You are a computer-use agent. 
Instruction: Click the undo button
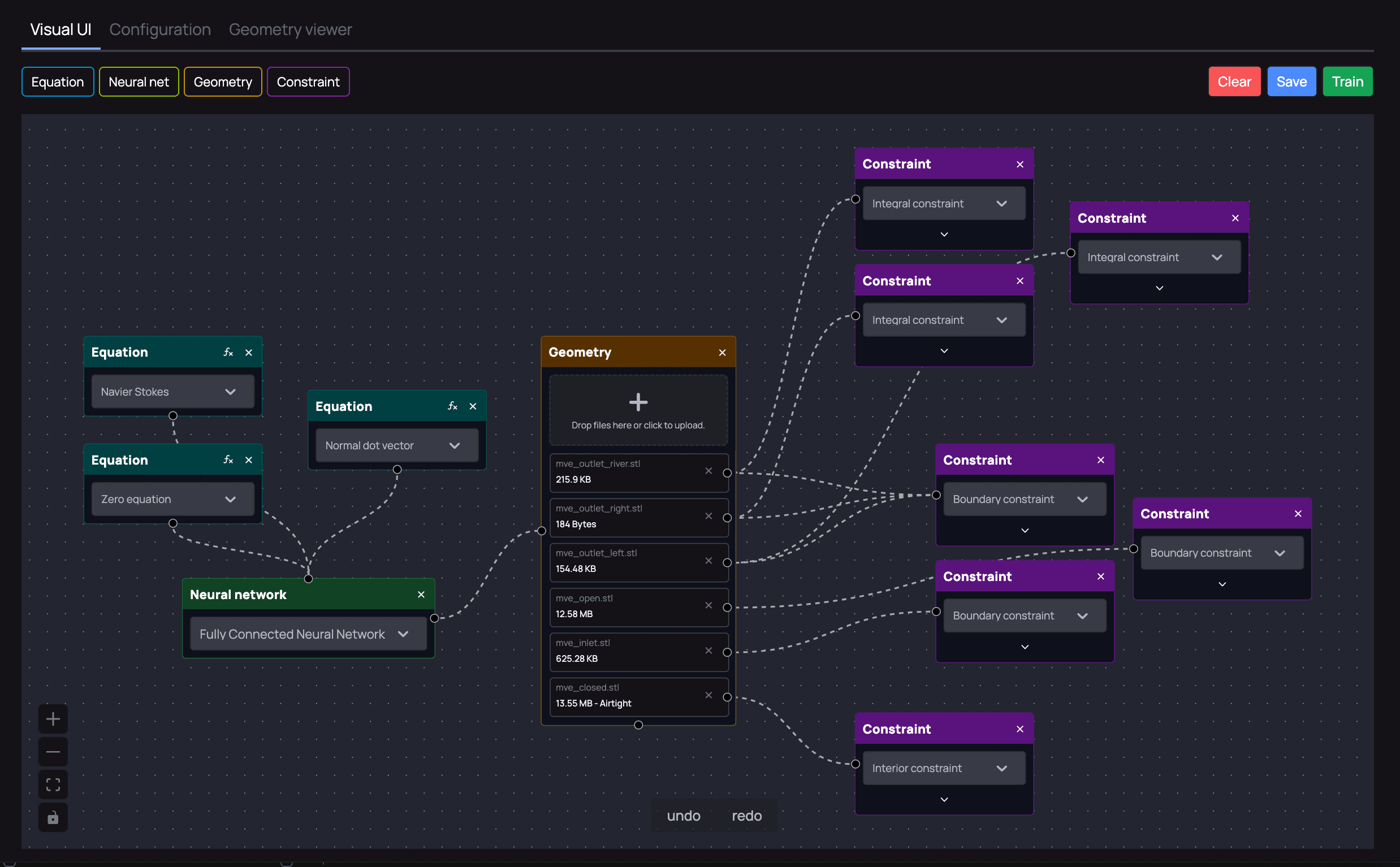[x=683, y=816]
